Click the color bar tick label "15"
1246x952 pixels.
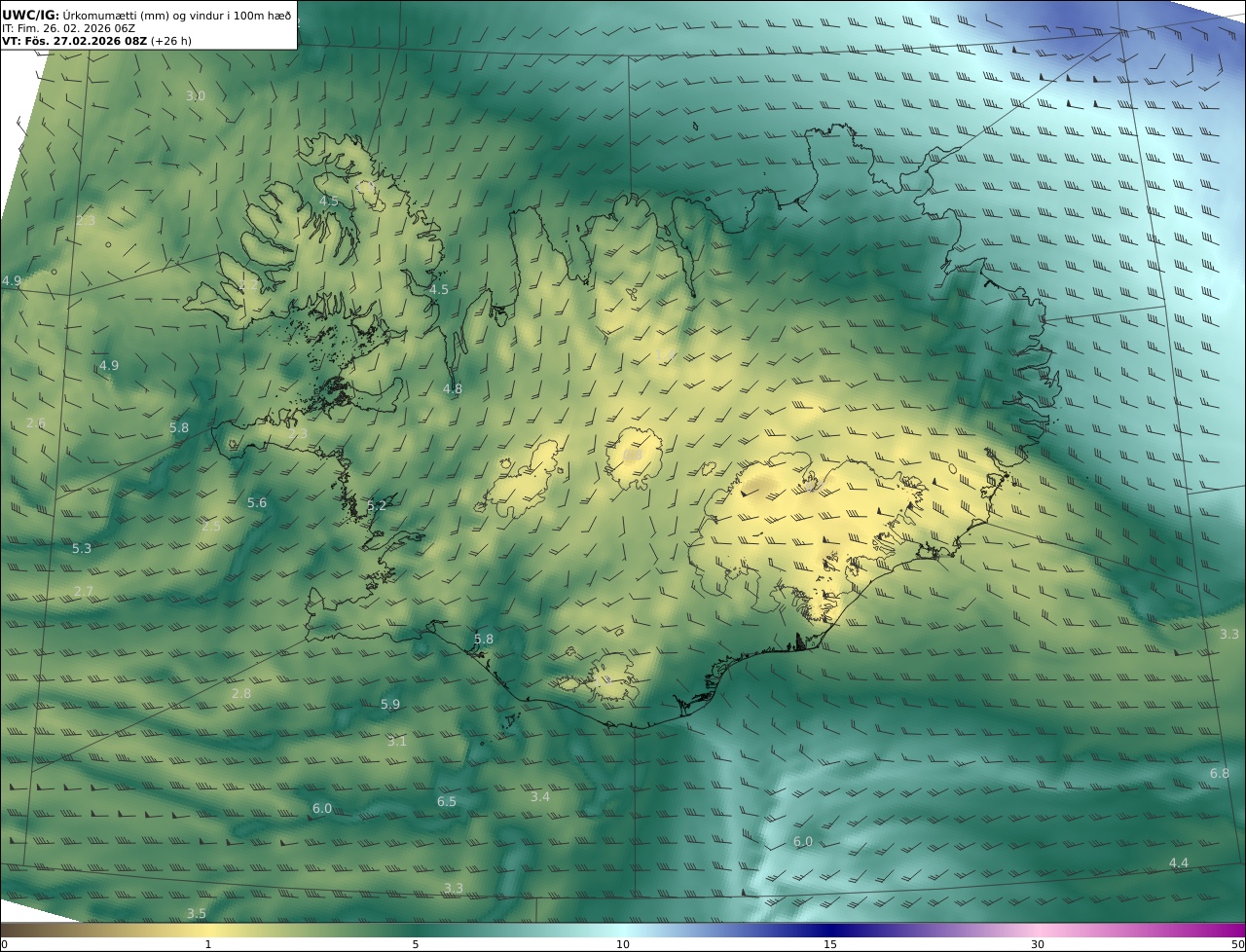(x=830, y=944)
